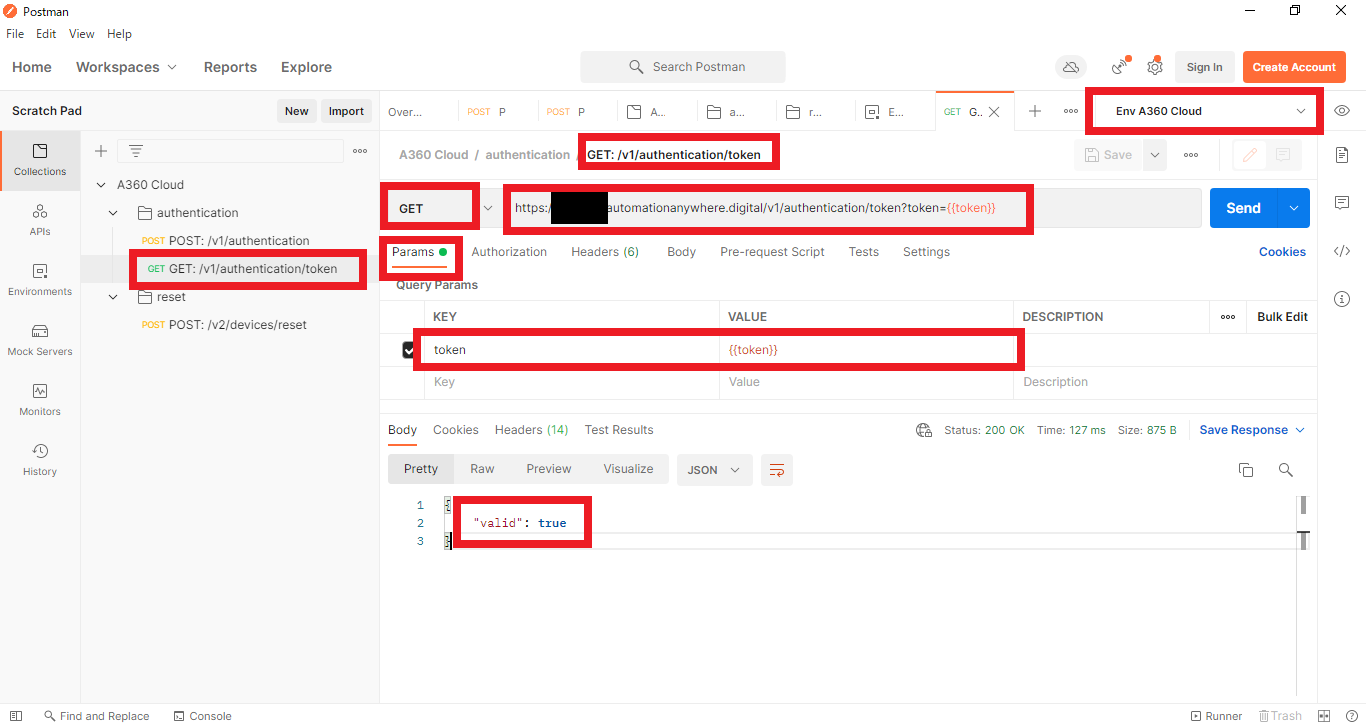
Task: Open the code snippet icon in right sidebar
Action: tap(1342, 251)
